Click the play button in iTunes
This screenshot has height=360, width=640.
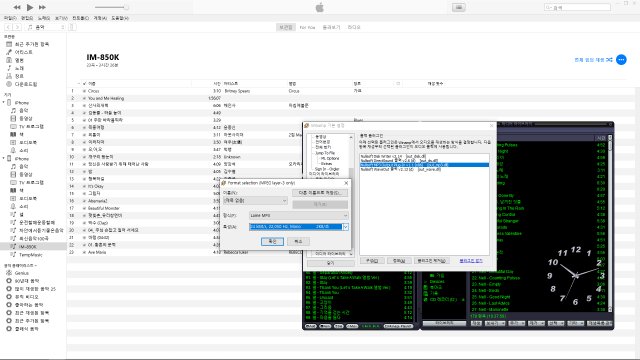[x=30, y=7]
